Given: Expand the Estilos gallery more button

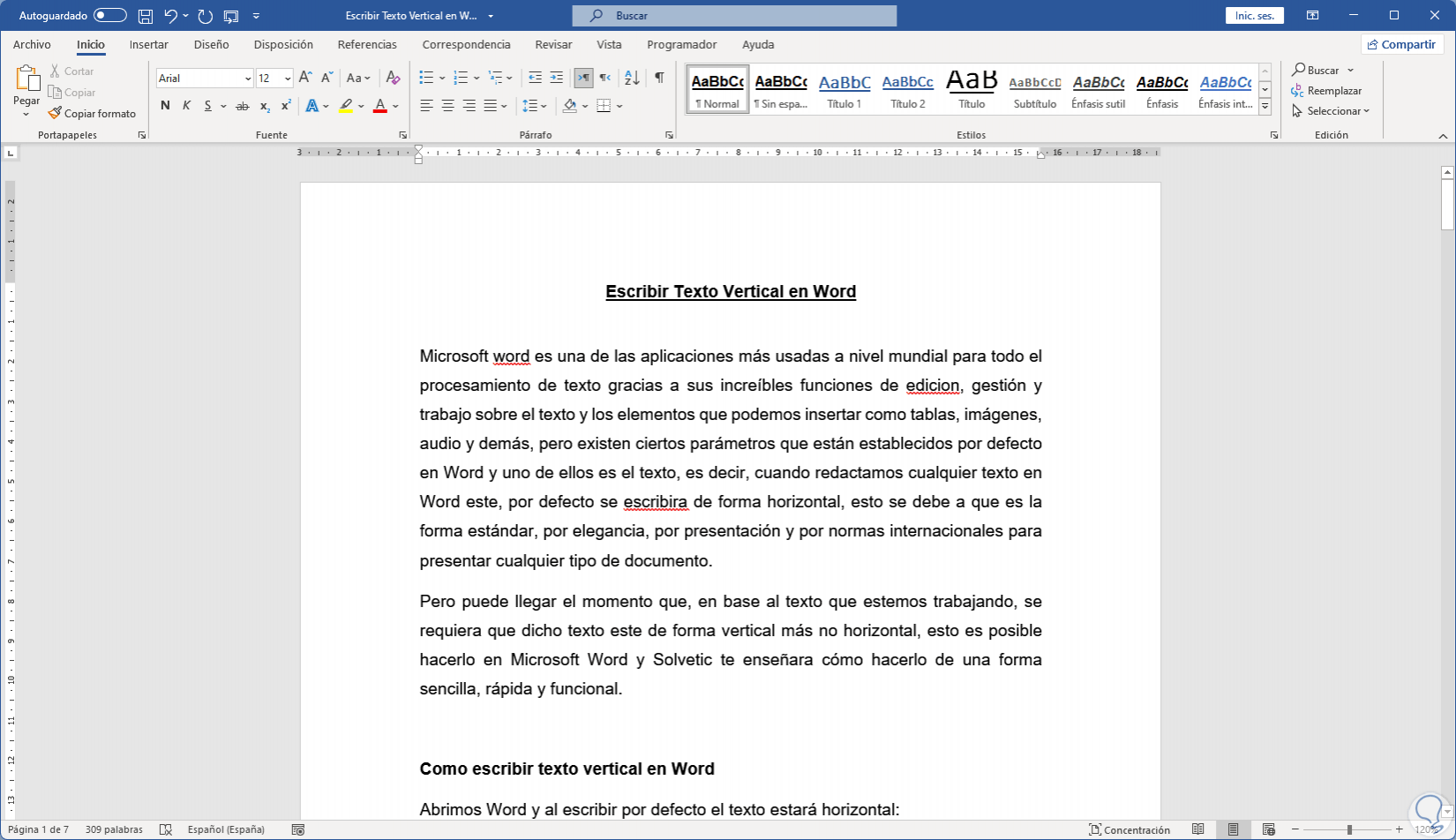Looking at the screenshot, I should pyautogui.click(x=1265, y=107).
